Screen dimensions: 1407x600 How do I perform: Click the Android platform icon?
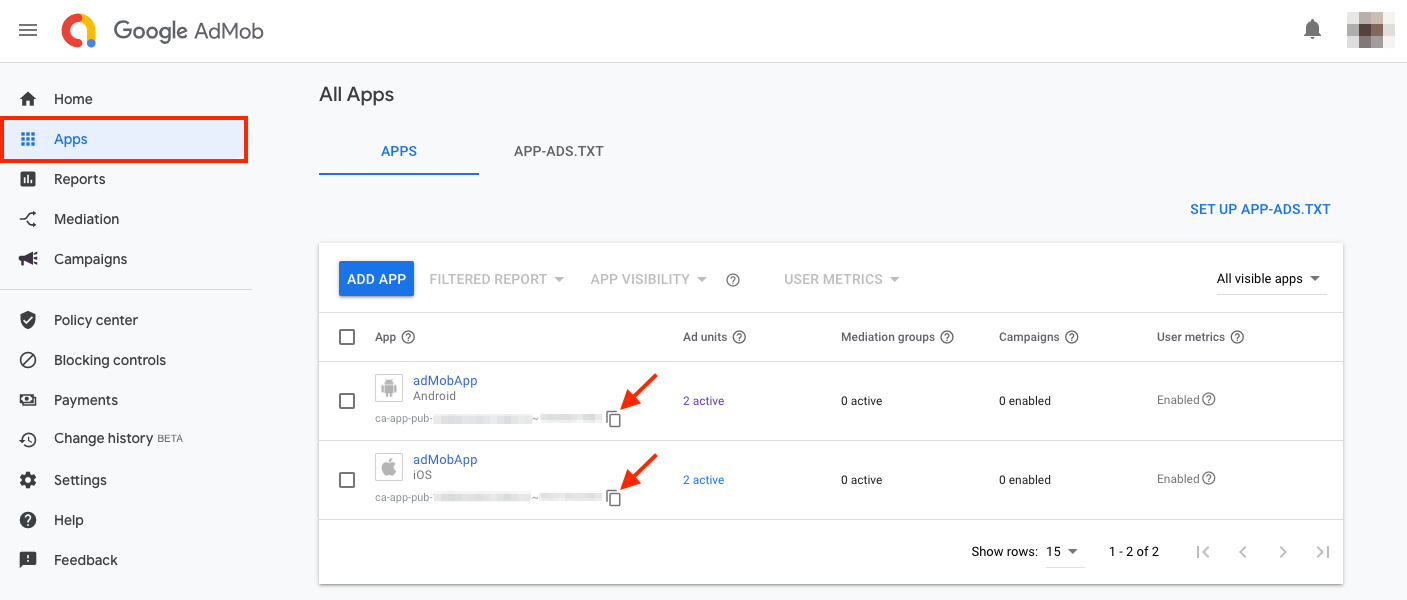coord(389,388)
